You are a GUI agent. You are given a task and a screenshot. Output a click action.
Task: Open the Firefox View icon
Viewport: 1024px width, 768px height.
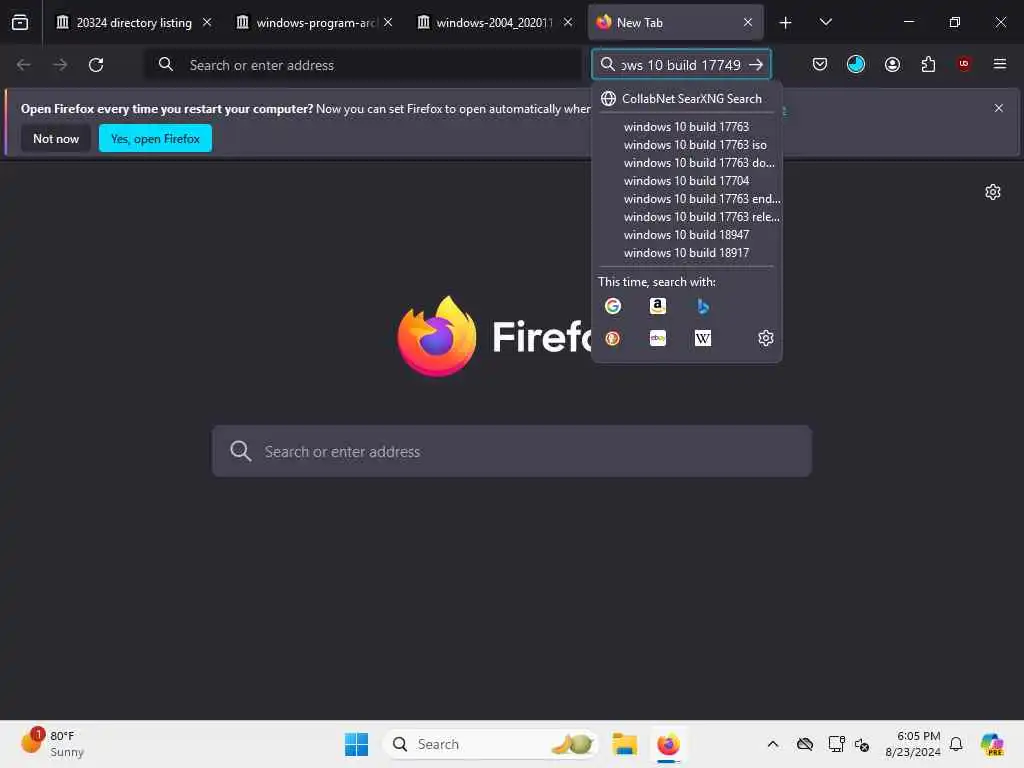click(x=20, y=23)
